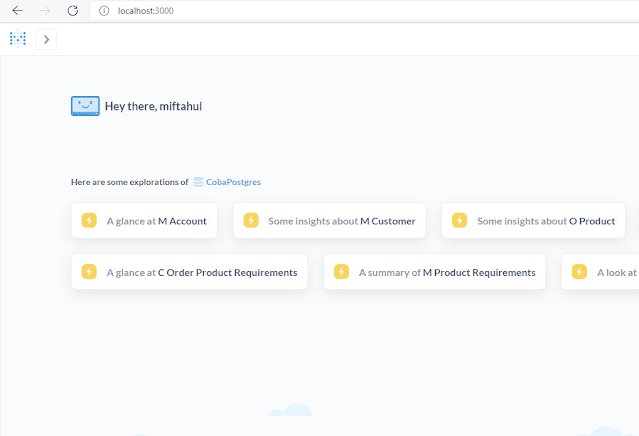Open A glance at M Account

pyautogui.click(x=144, y=220)
